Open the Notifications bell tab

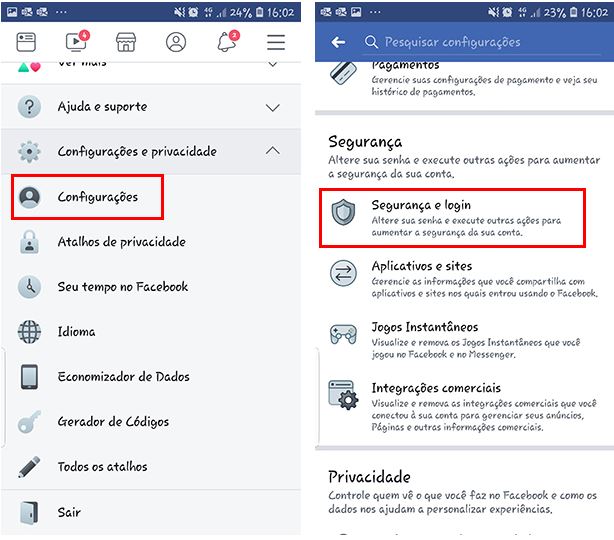pos(228,41)
